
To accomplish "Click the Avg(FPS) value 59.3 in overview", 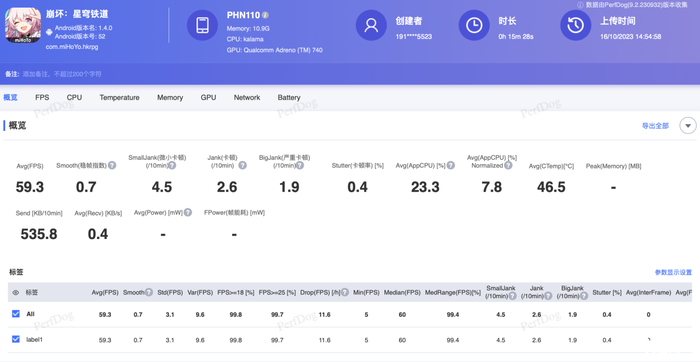I will tap(30, 187).
